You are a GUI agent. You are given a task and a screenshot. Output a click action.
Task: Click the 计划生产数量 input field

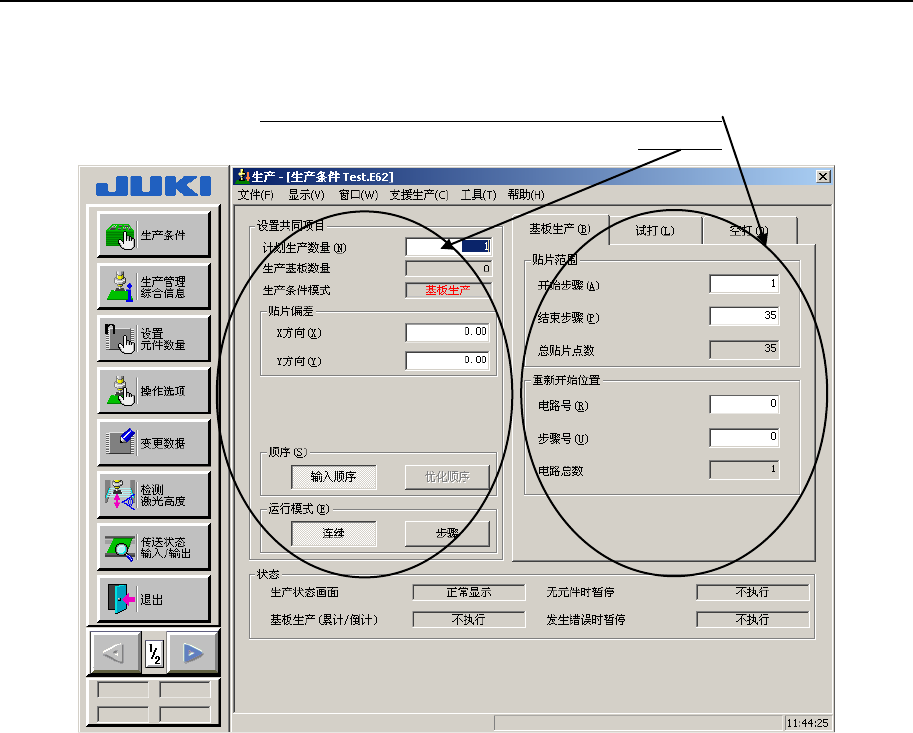(448, 247)
